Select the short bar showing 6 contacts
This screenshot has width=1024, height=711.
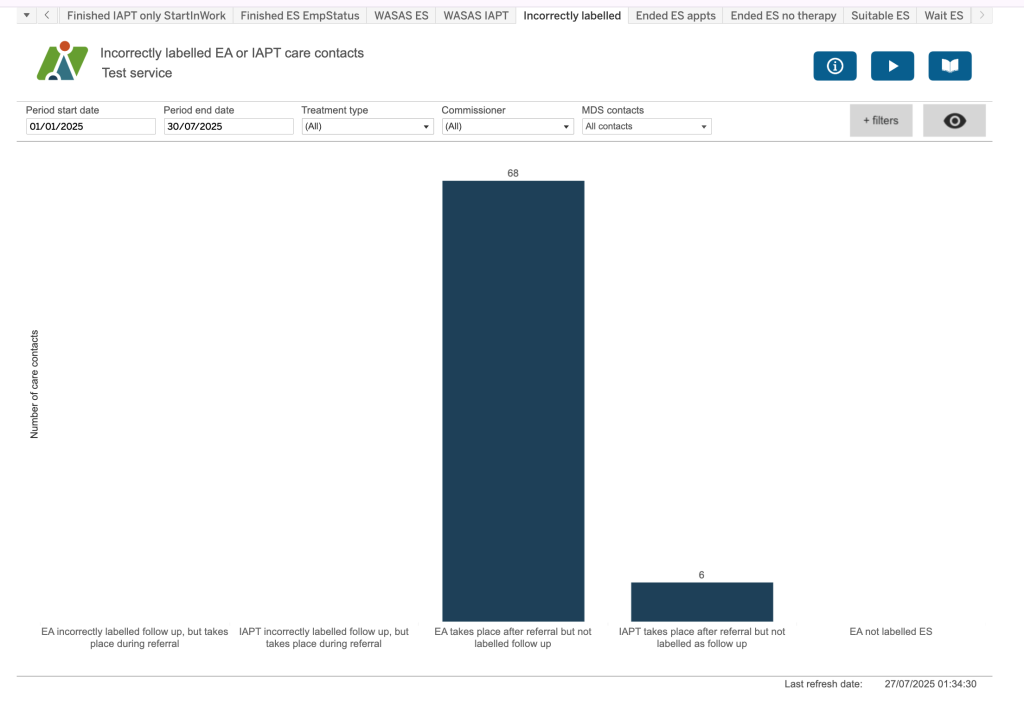701,602
